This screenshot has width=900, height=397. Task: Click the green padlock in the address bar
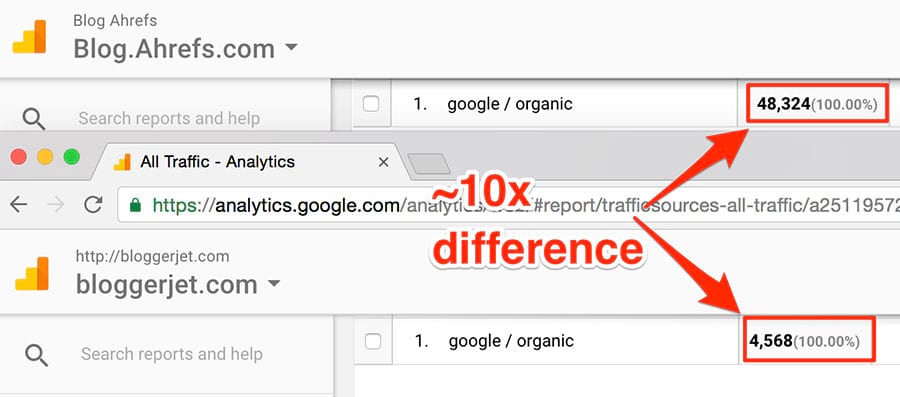135,204
